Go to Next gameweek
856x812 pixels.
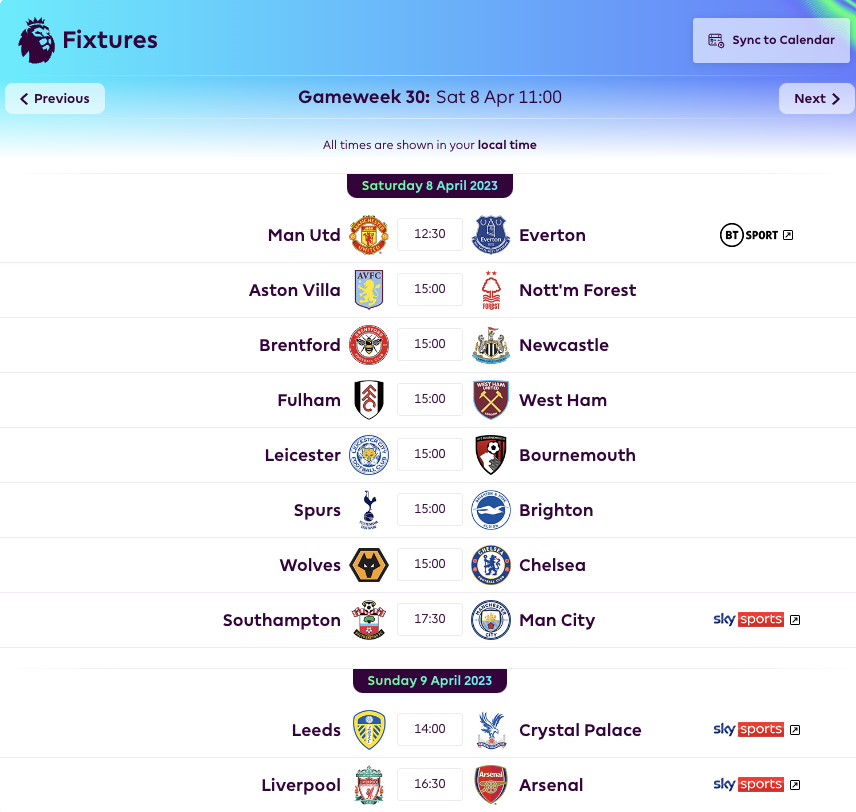point(817,99)
